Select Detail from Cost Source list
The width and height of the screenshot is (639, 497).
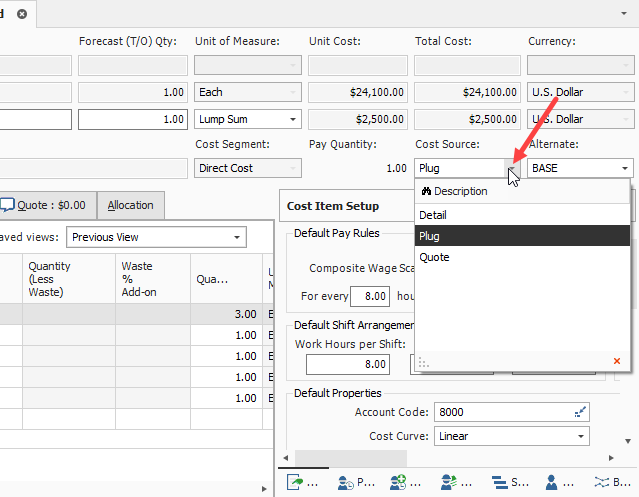(x=433, y=215)
